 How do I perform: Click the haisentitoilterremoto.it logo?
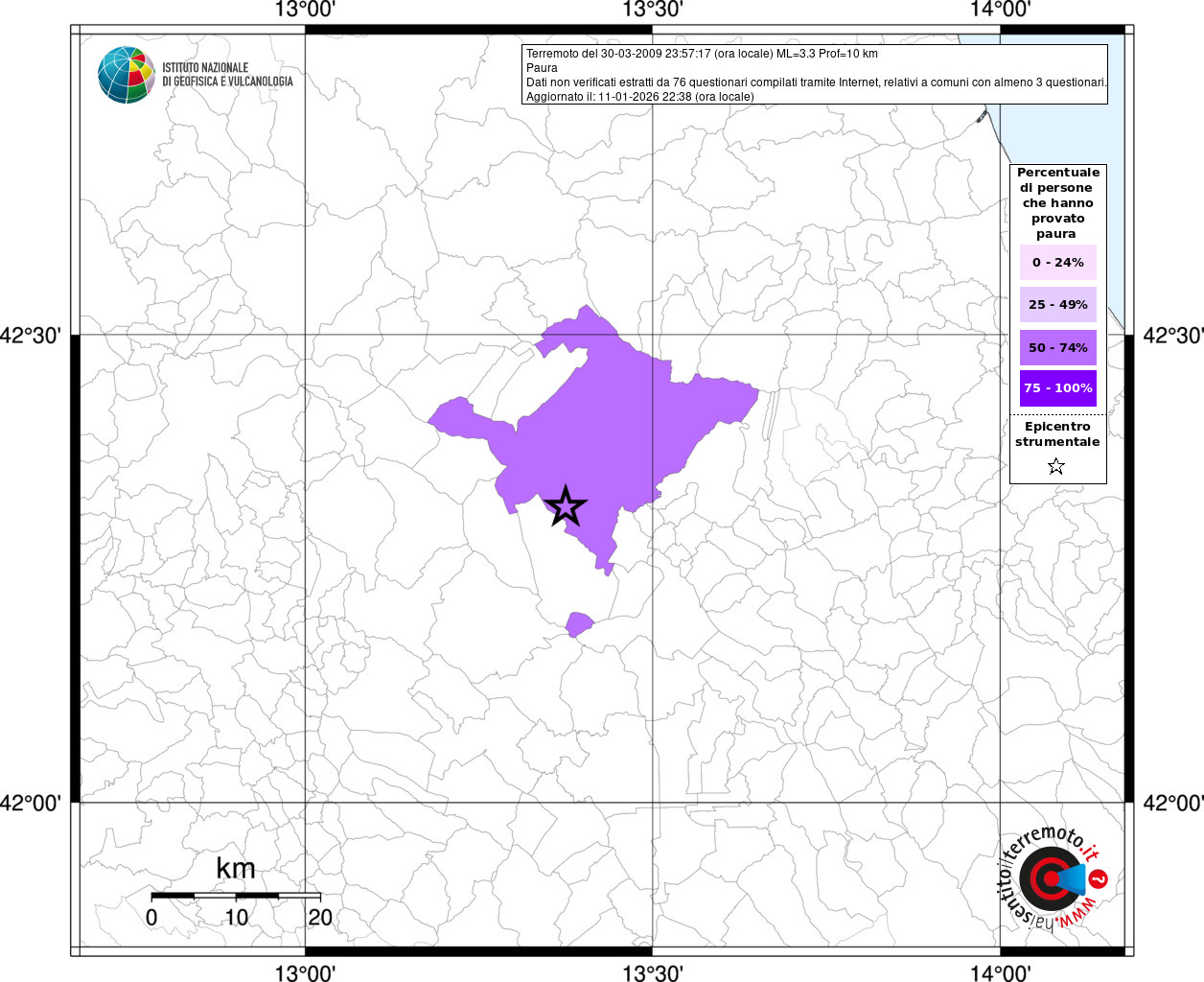pos(1053,877)
